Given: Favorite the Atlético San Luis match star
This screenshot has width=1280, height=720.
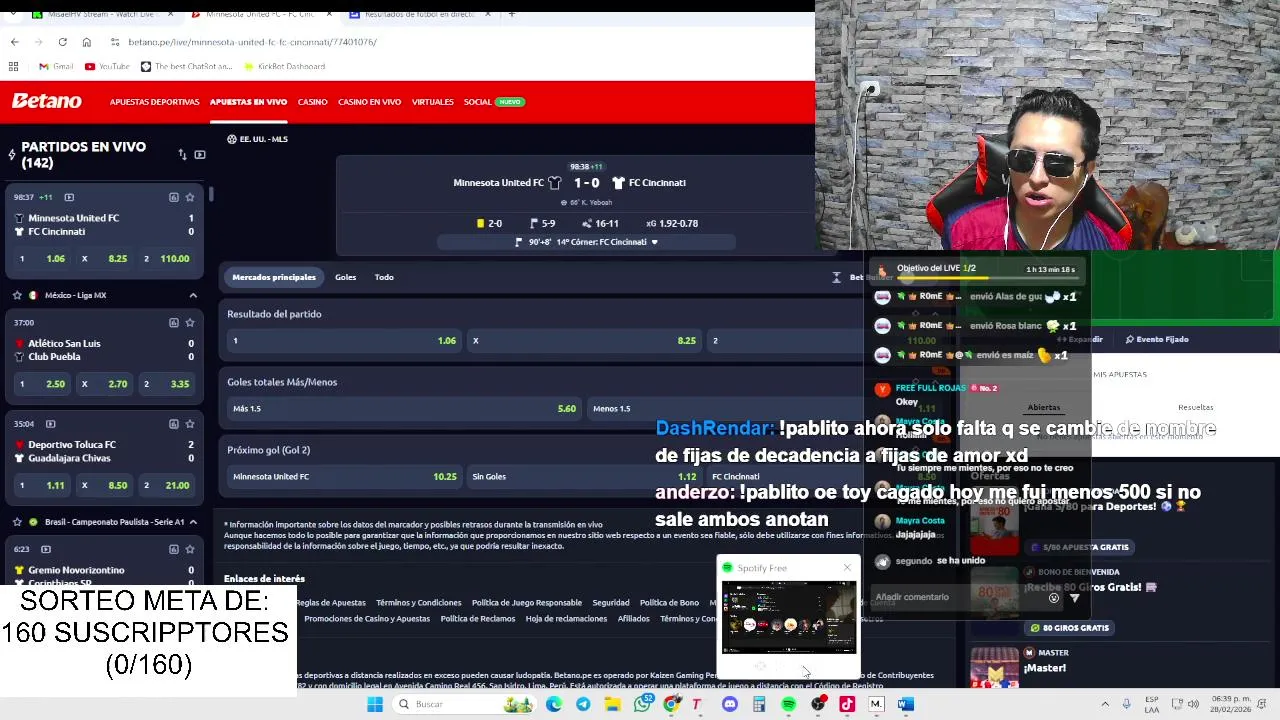Looking at the screenshot, I should 190,323.
